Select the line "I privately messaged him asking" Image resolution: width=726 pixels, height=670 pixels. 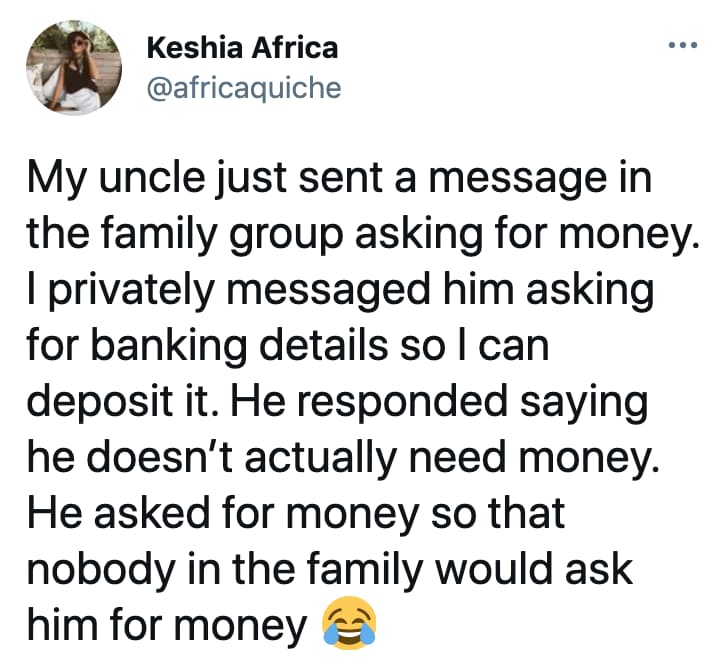tap(340, 292)
